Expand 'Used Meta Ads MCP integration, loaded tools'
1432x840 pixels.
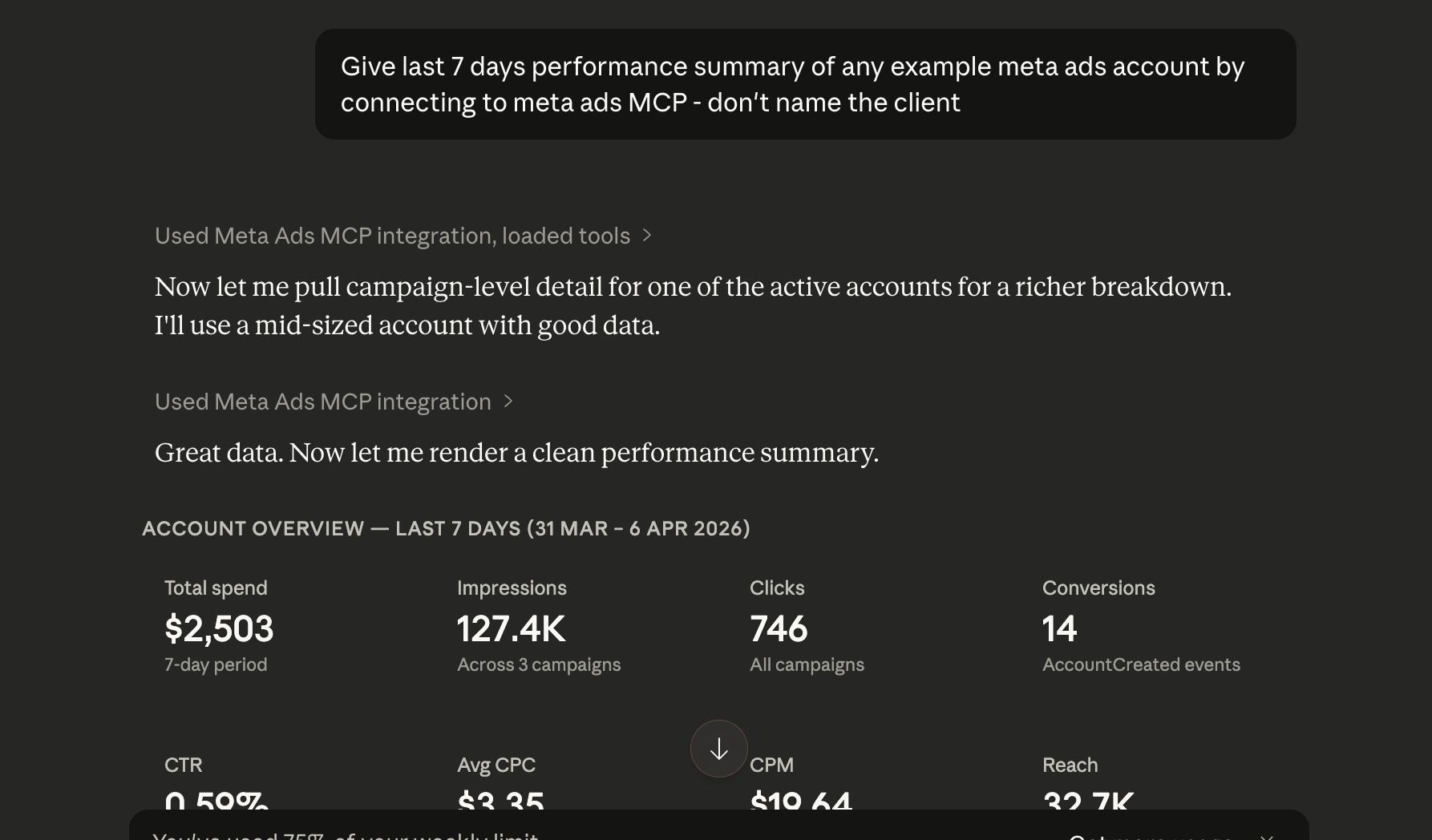(392, 236)
